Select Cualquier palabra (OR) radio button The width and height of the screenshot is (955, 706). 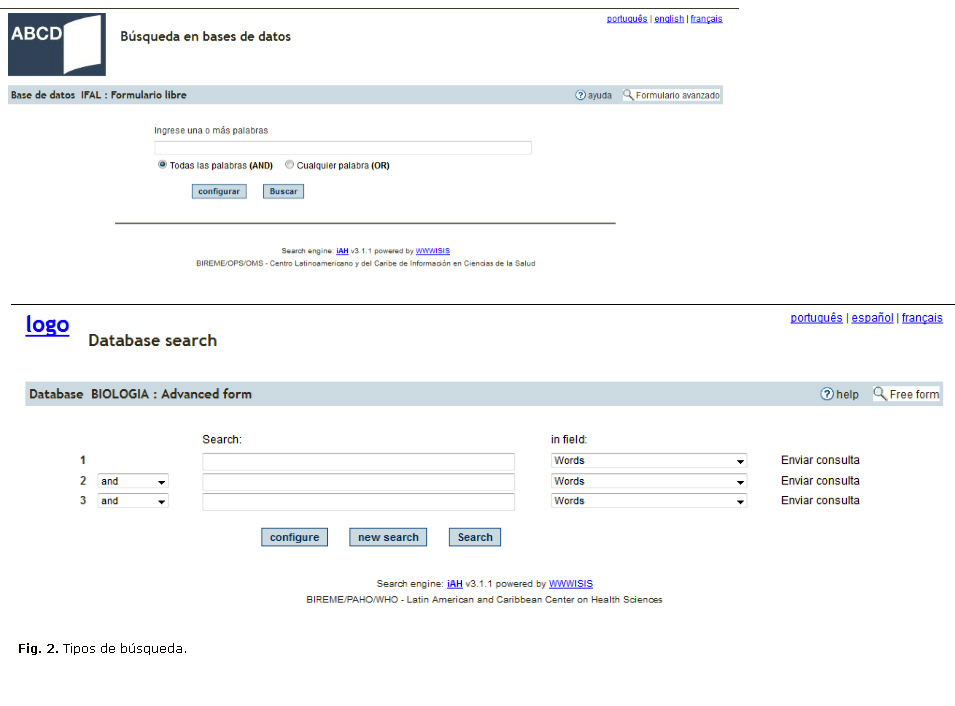pos(289,165)
